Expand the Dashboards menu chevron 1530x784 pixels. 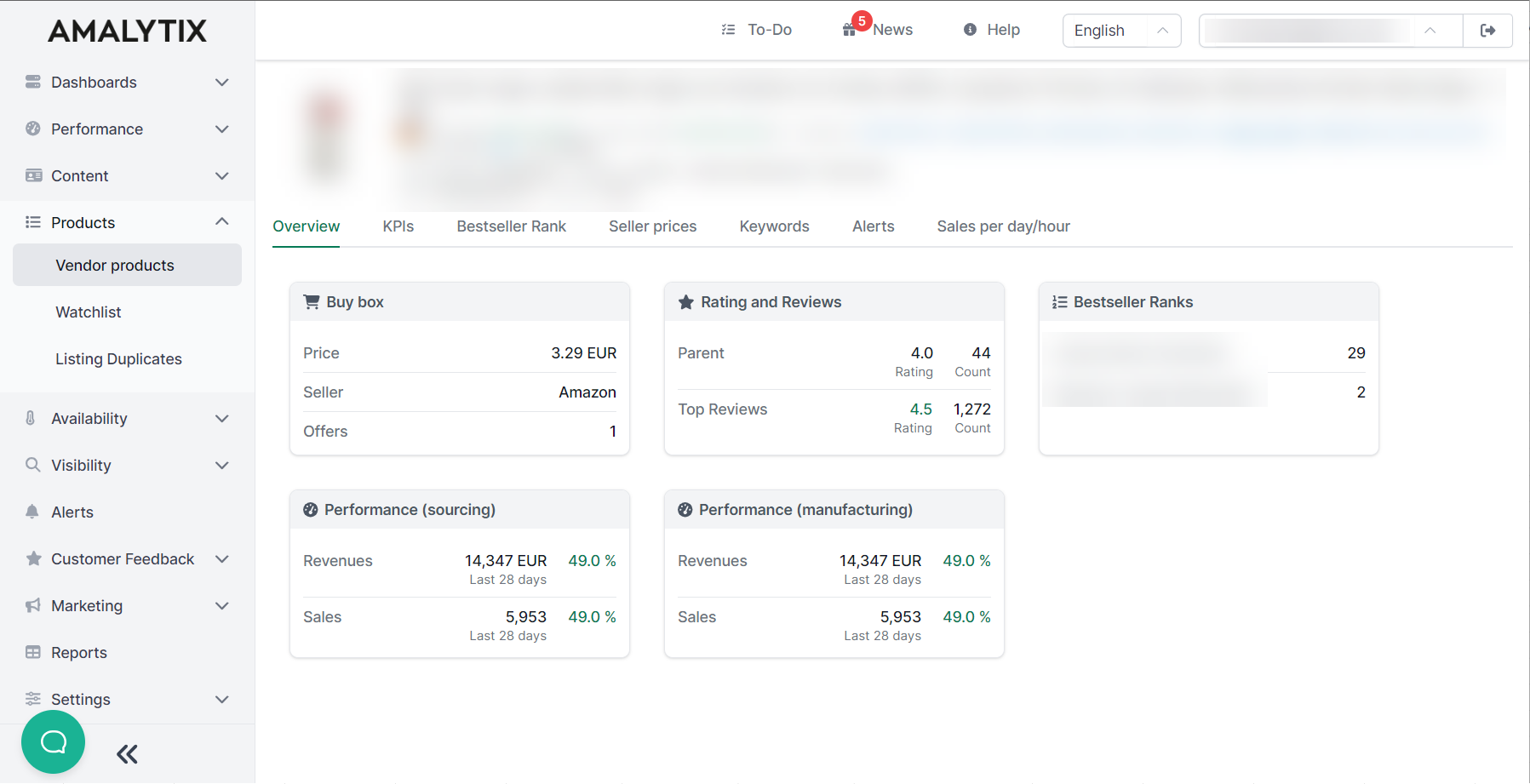[x=222, y=83]
